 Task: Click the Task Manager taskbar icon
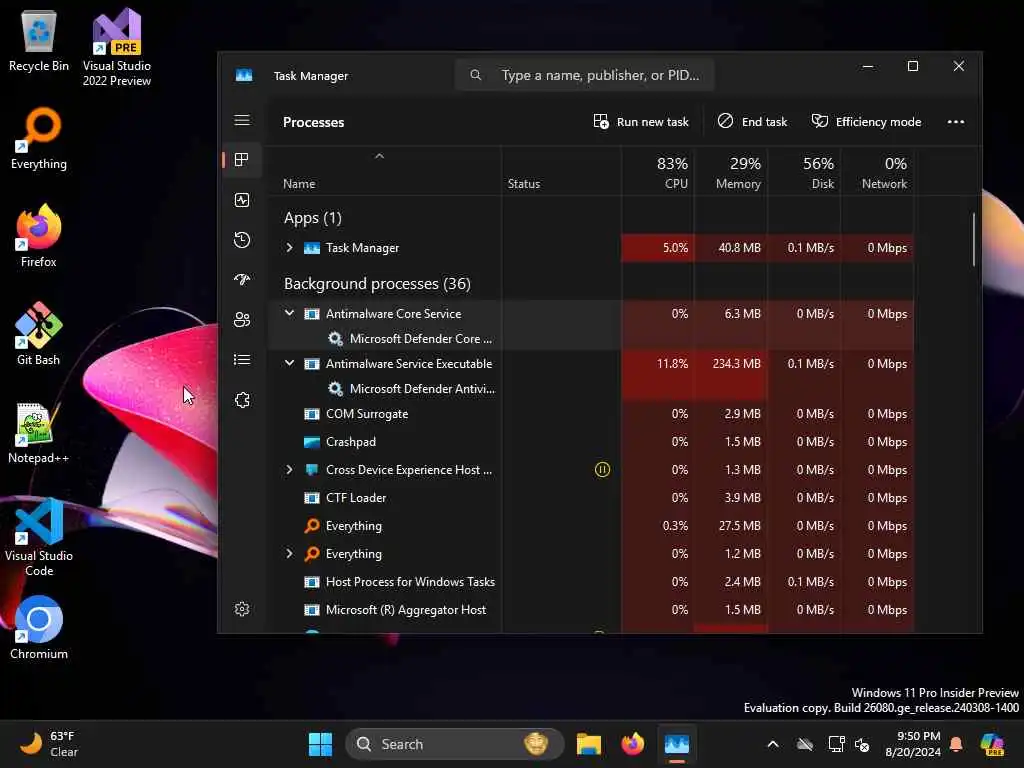(677, 744)
